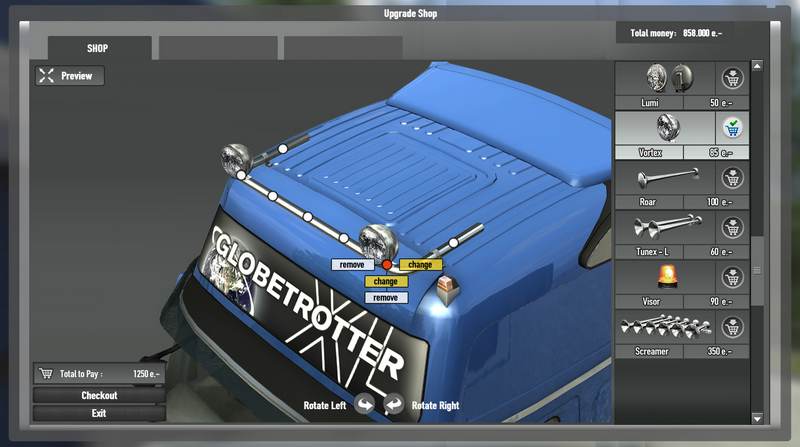Open the SHOP tab
This screenshot has width=800, height=447.
coord(98,48)
